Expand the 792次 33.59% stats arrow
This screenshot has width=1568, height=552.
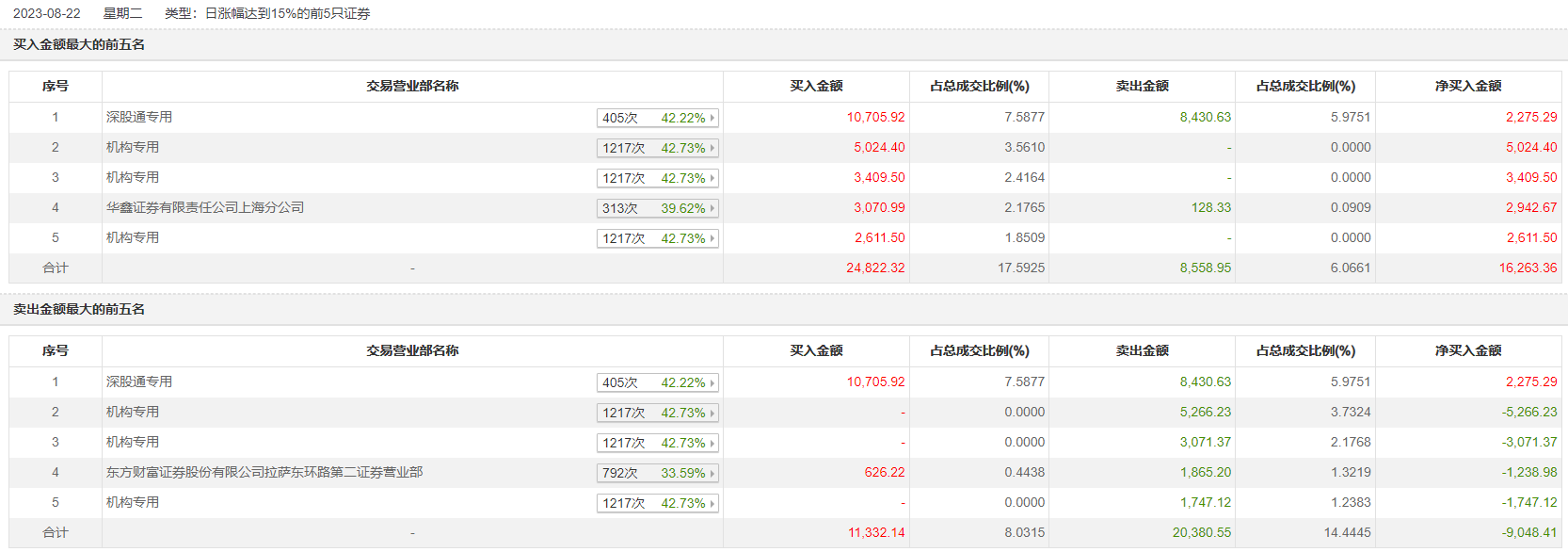click(x=712, y=473)
